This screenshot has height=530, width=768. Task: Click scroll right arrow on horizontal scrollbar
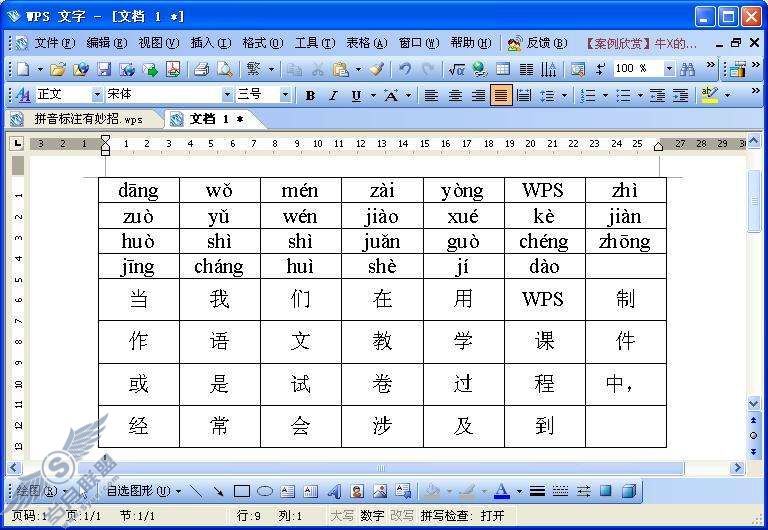pyautogui.click(x=737, y=468)
